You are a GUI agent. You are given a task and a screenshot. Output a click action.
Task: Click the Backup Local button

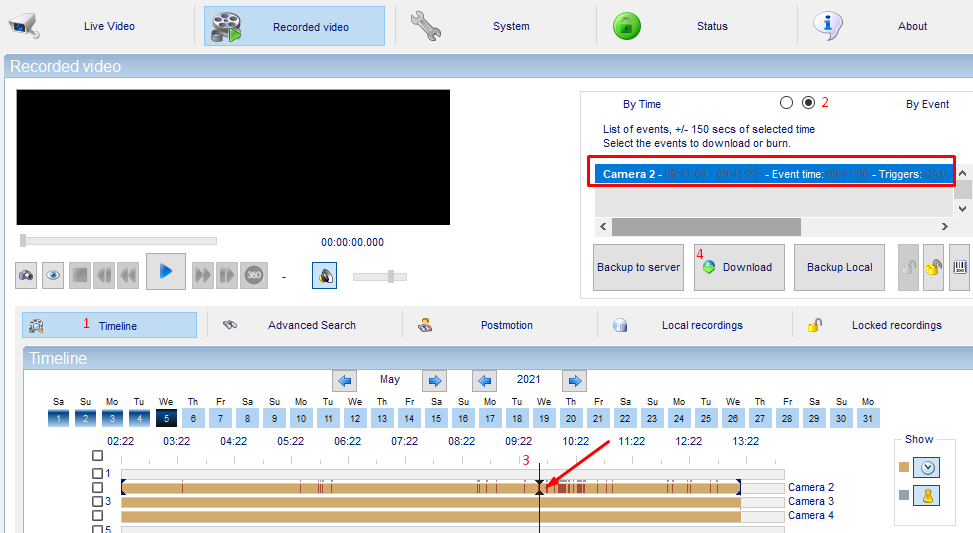pos(840,267)
